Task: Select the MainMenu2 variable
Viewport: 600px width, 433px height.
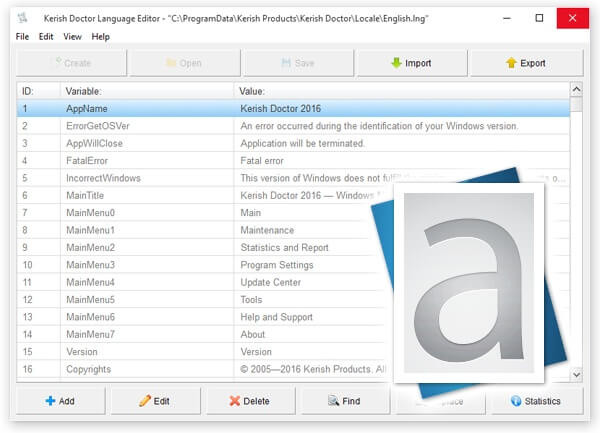Action: click(x=90, y=247)
